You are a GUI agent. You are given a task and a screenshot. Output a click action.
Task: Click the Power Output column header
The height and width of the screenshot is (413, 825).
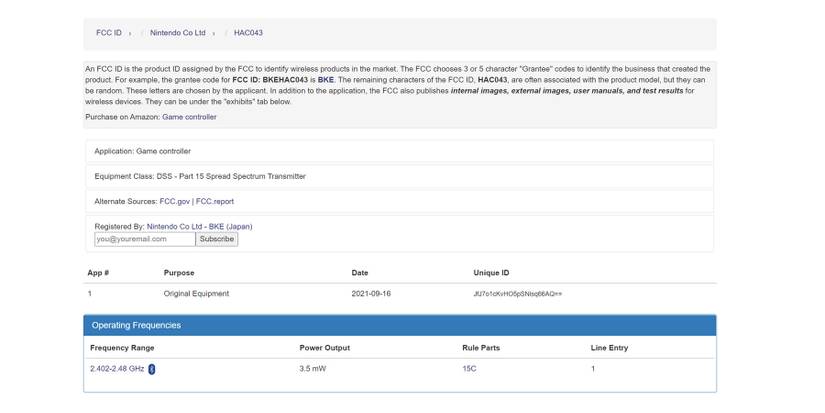324,348
